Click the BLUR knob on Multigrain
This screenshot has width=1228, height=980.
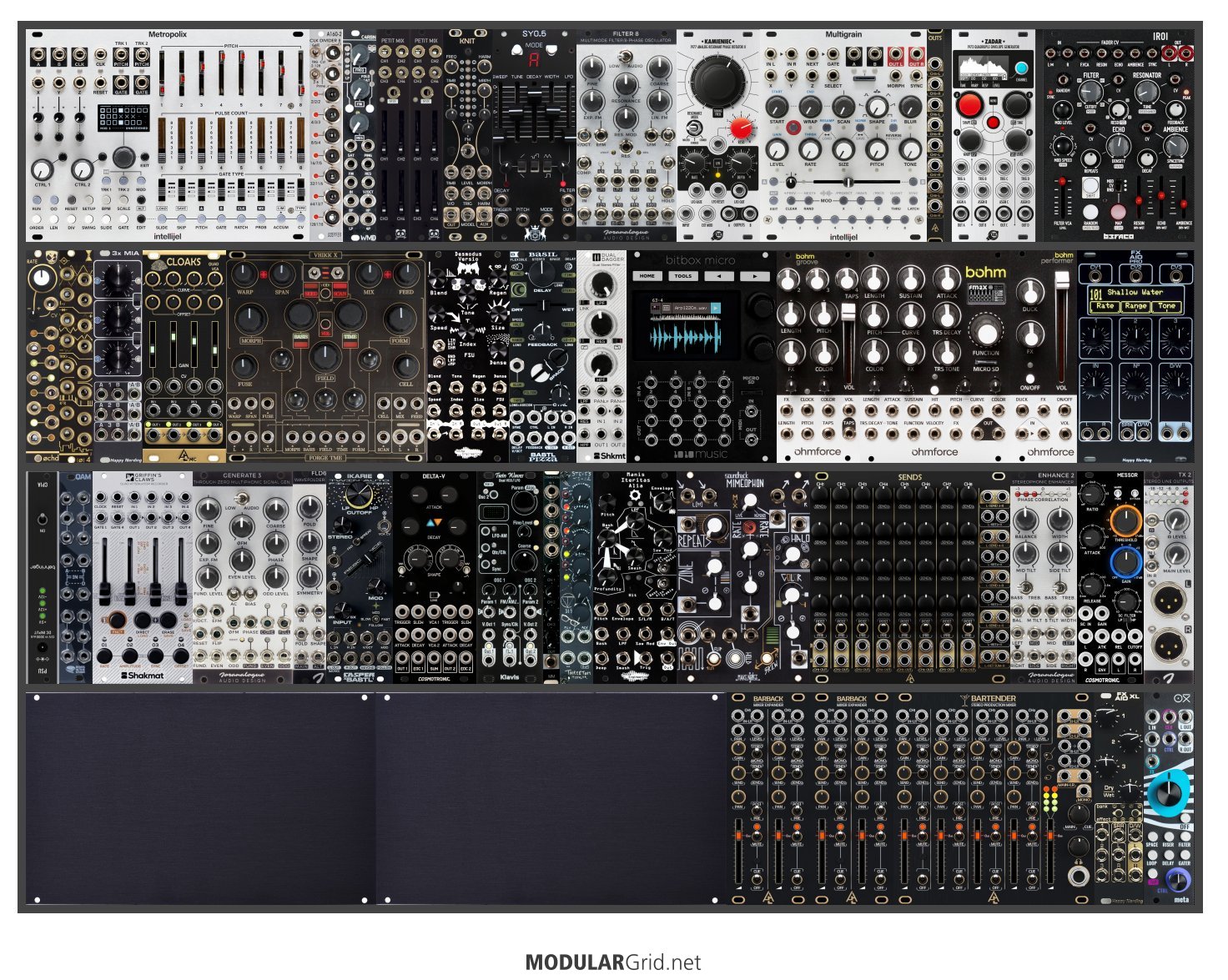tap(910, 107)
